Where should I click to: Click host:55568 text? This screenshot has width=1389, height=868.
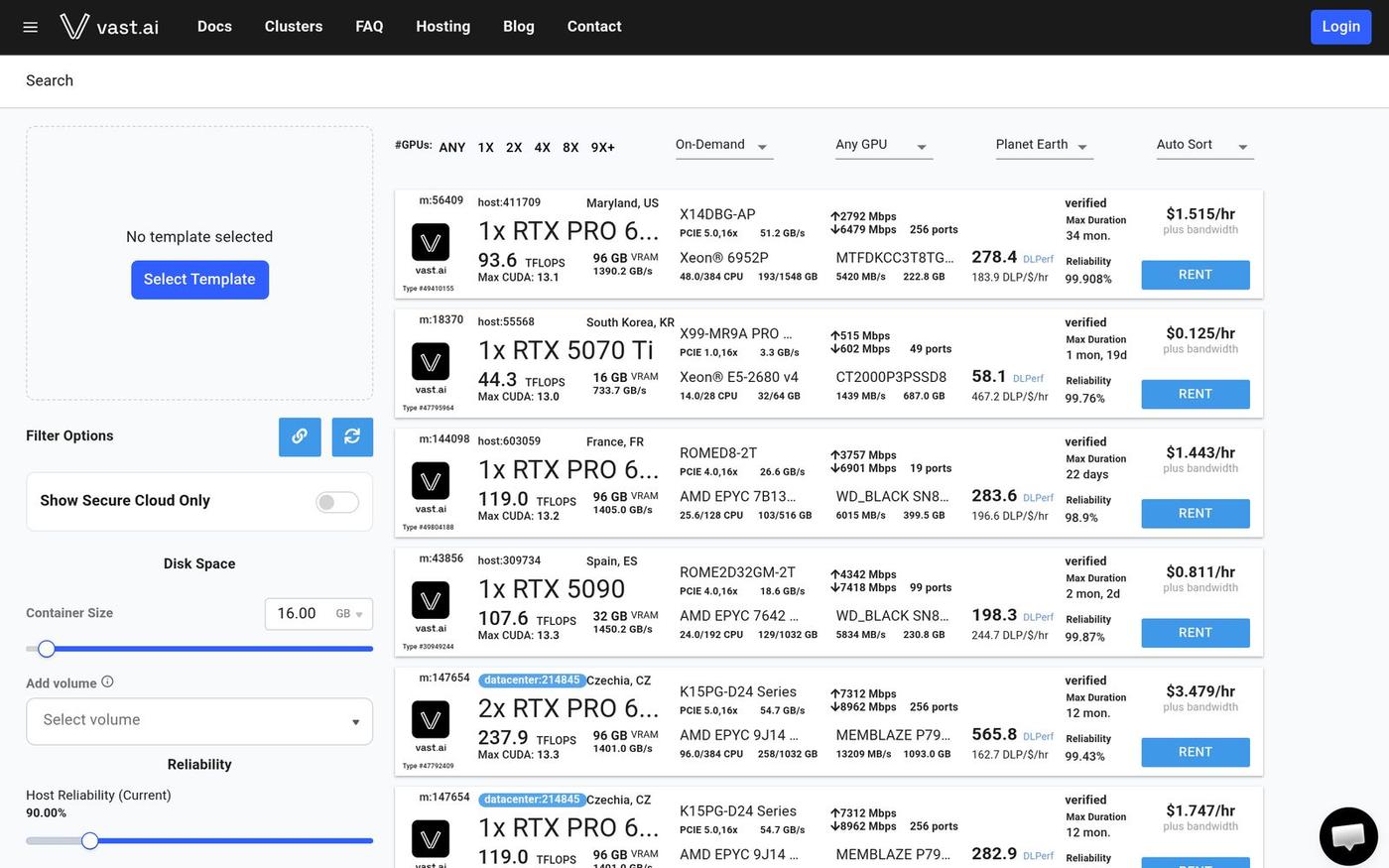(506, 322)
